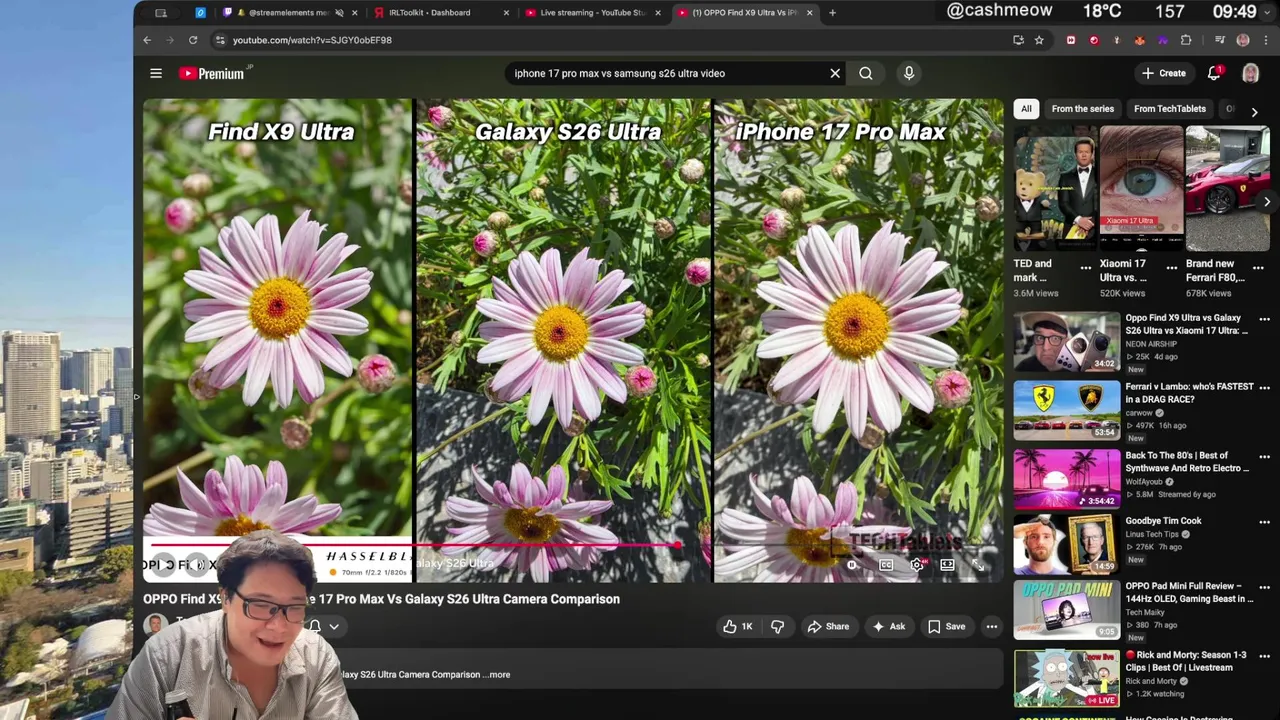Screen dimensions: 1280x720
Task: Start voice search with microphone icon
Action: point(909,73)
